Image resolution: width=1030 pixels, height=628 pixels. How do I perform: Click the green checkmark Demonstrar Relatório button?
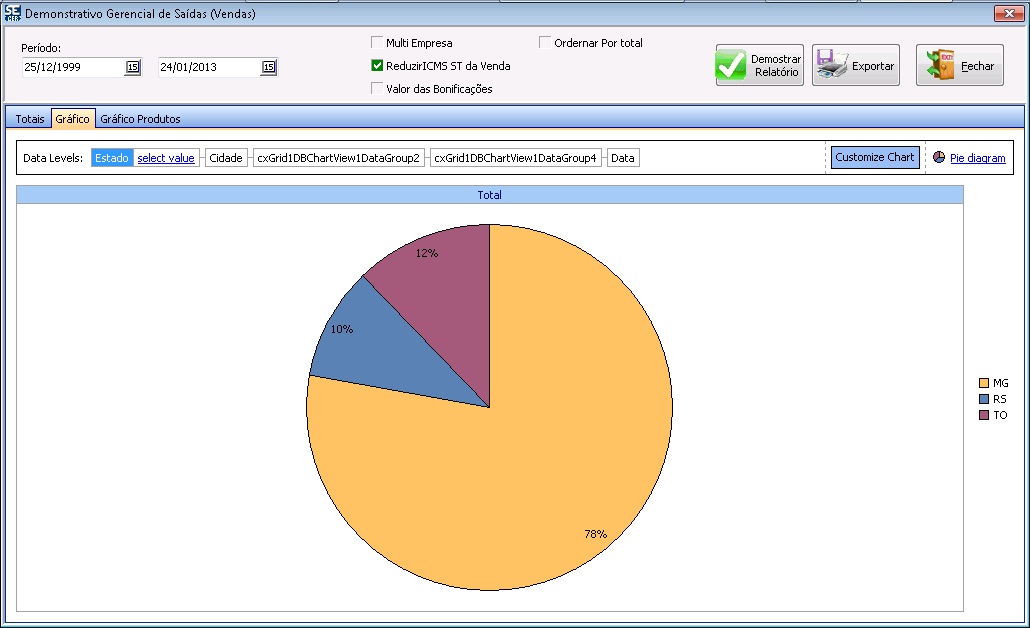(759, 66)
